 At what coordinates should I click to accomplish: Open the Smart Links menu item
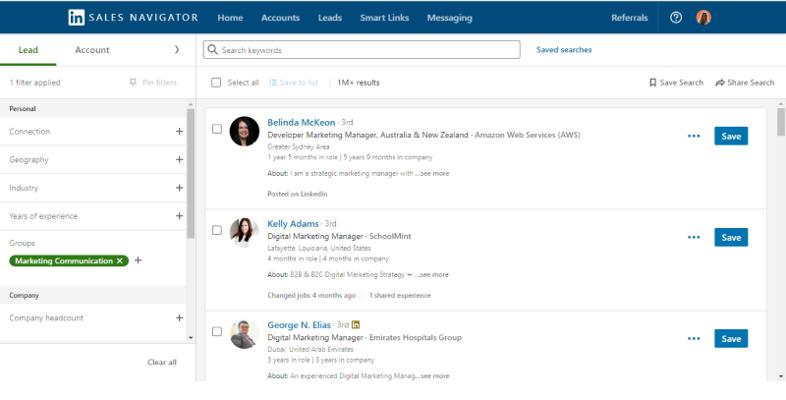coord(384,18)
